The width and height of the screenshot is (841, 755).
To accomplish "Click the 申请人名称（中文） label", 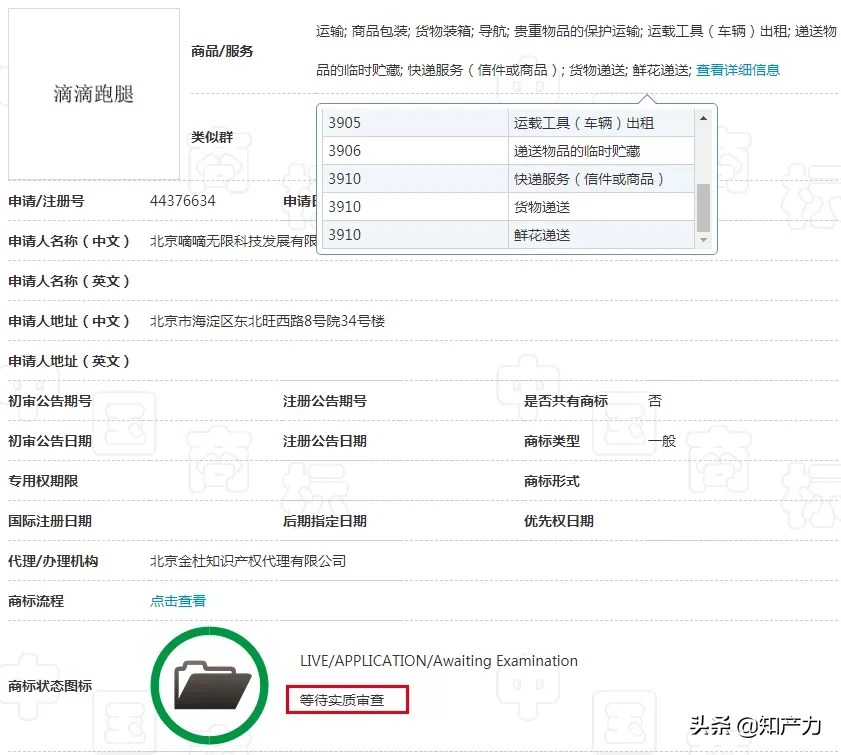I will (69, 241).
